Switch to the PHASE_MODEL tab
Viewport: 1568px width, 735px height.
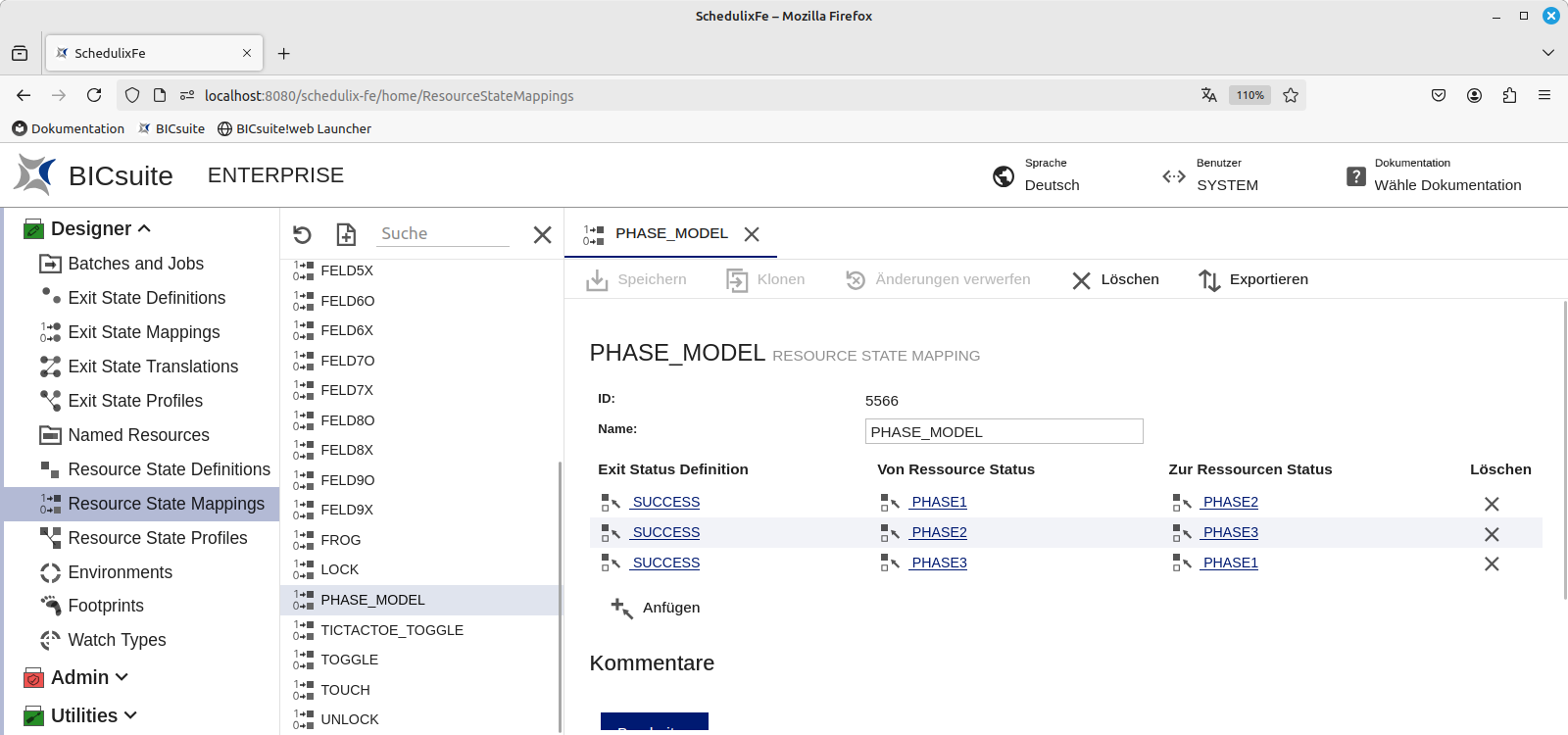671,233
